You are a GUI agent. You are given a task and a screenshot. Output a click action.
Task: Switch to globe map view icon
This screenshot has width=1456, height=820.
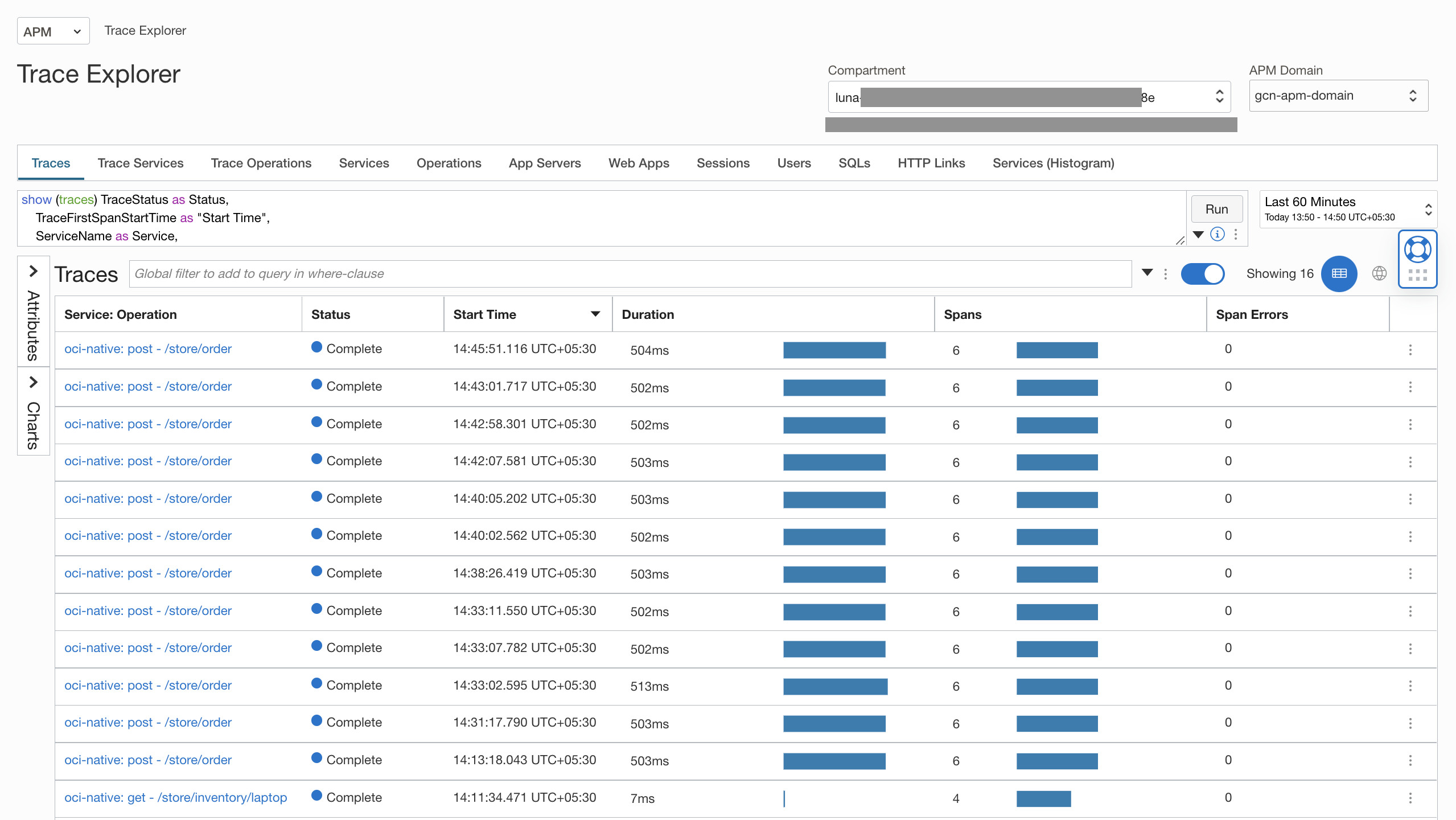[1379, 273]
